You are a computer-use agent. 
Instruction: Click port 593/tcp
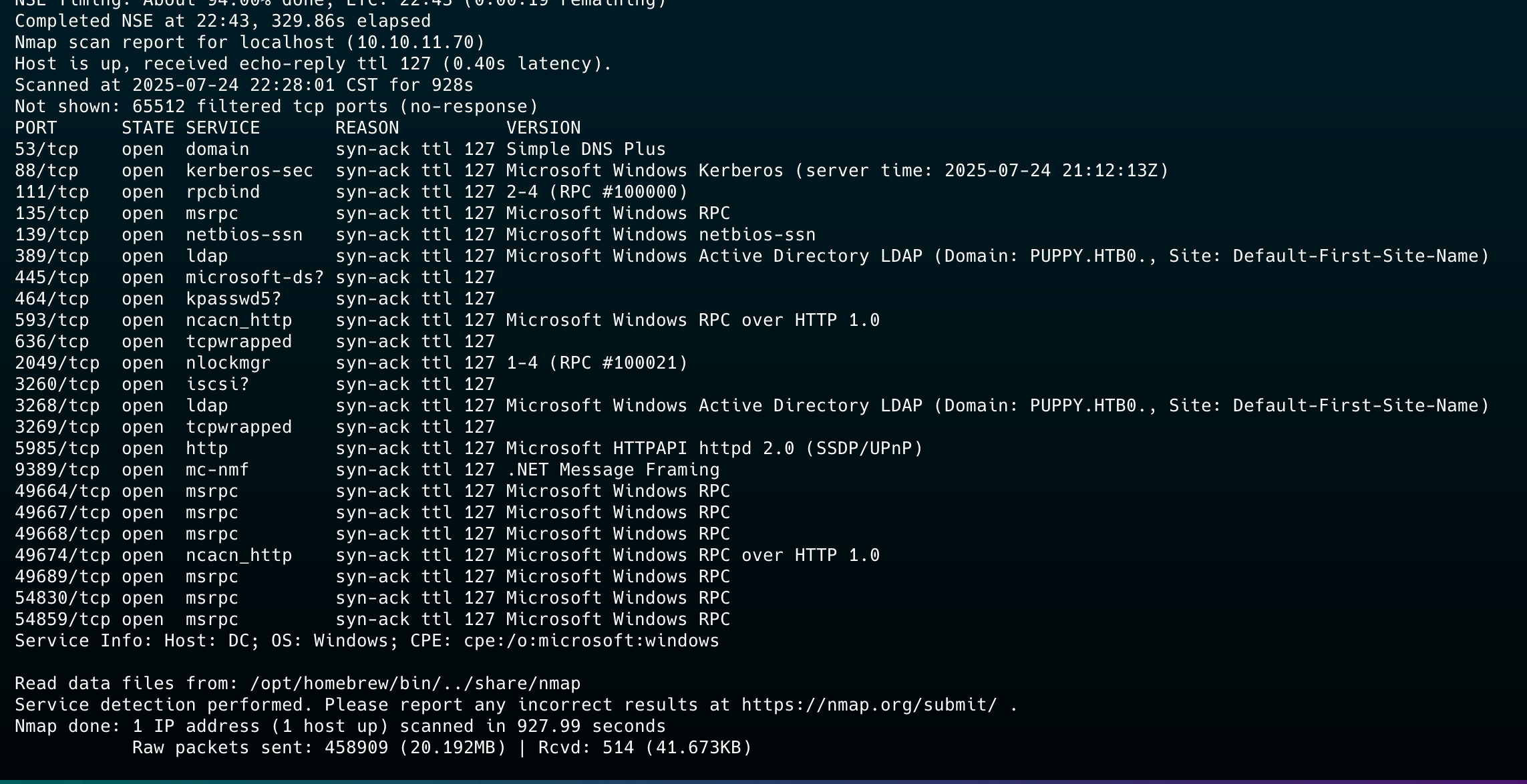coord(52,321)
